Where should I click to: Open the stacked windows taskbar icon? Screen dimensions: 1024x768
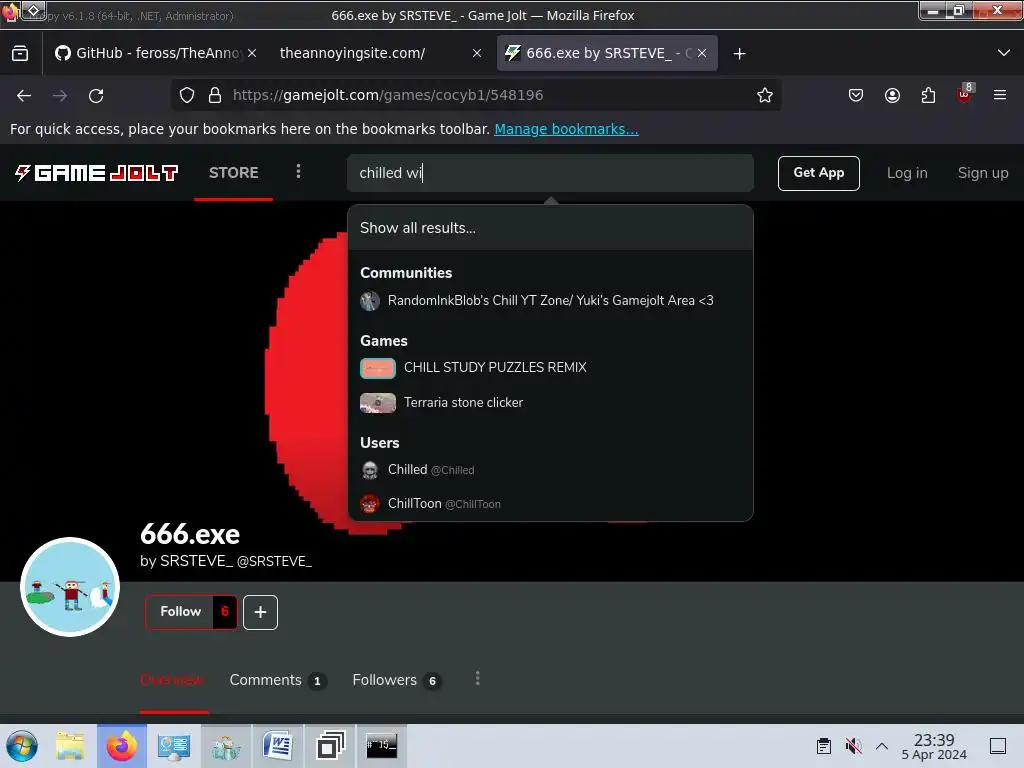330,746
